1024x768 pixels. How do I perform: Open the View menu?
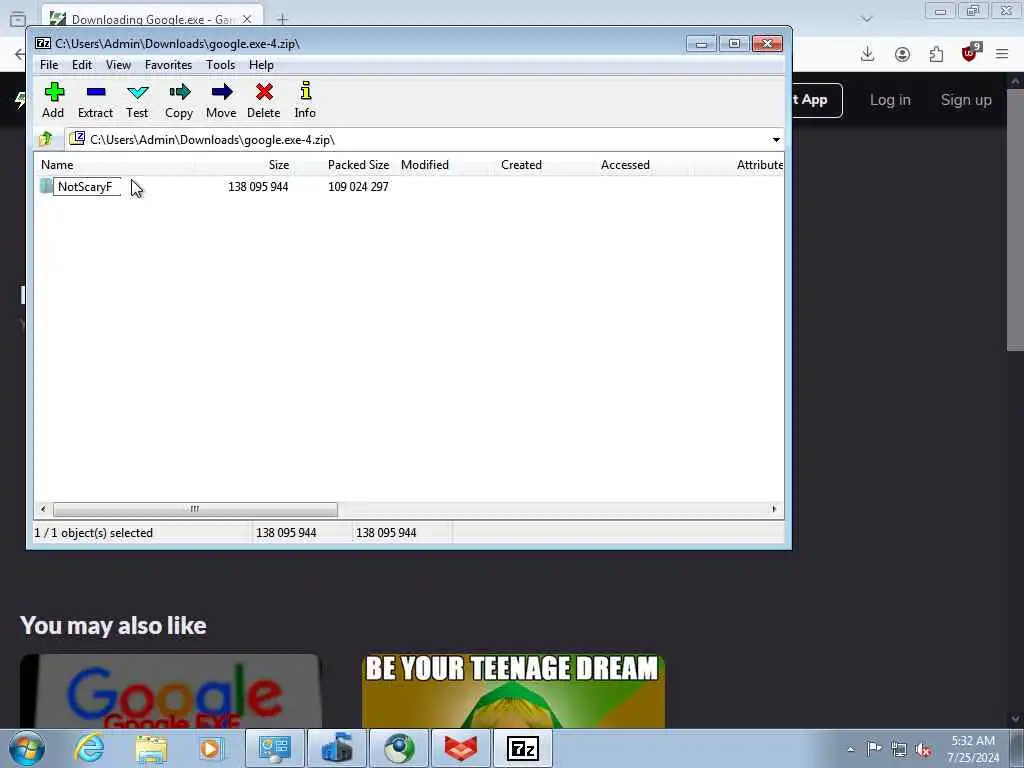pos(118,65)
